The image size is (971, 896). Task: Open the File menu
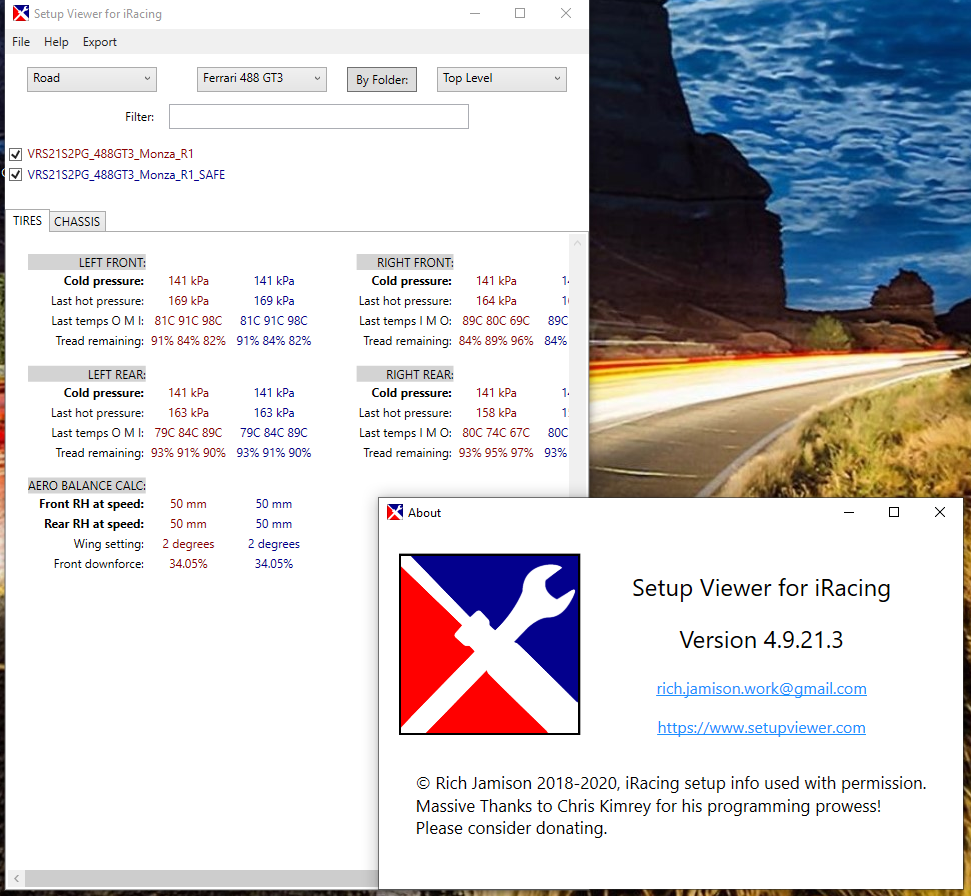[21, 42]
